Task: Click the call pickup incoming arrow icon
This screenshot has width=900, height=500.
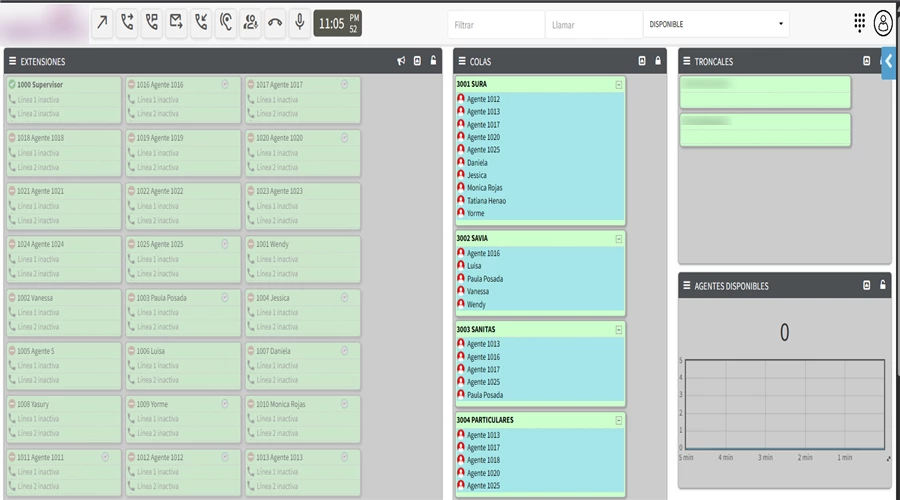Action: tap(201, 23)
